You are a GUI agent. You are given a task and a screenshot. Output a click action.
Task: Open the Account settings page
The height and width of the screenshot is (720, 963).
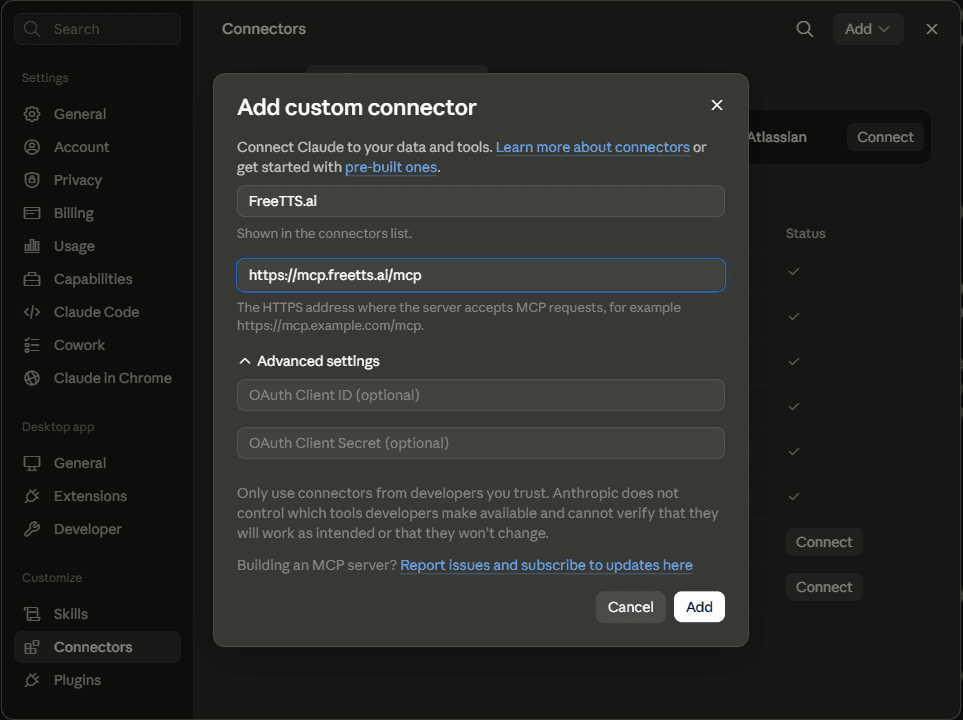(97, 147)
